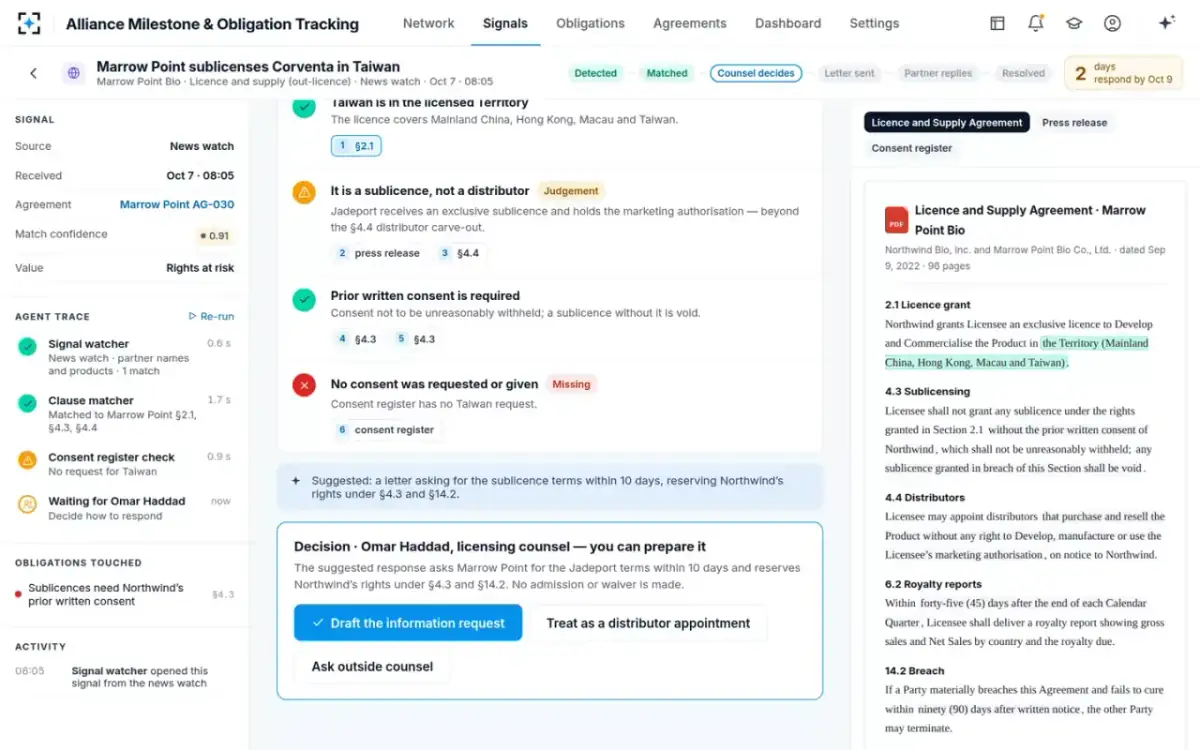Open Settings tab
The width and height of the screenshot is (1200, 750).
pyautogui.click(x=874, y=23)
